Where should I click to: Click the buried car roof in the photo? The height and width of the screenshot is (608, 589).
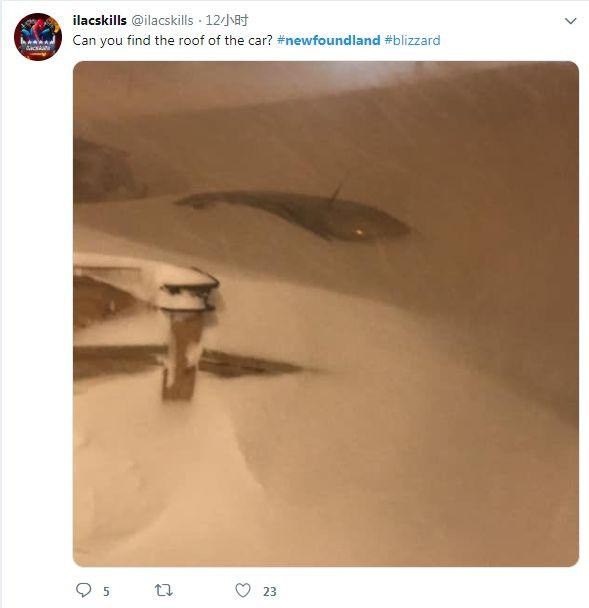[x=295, y=214]
